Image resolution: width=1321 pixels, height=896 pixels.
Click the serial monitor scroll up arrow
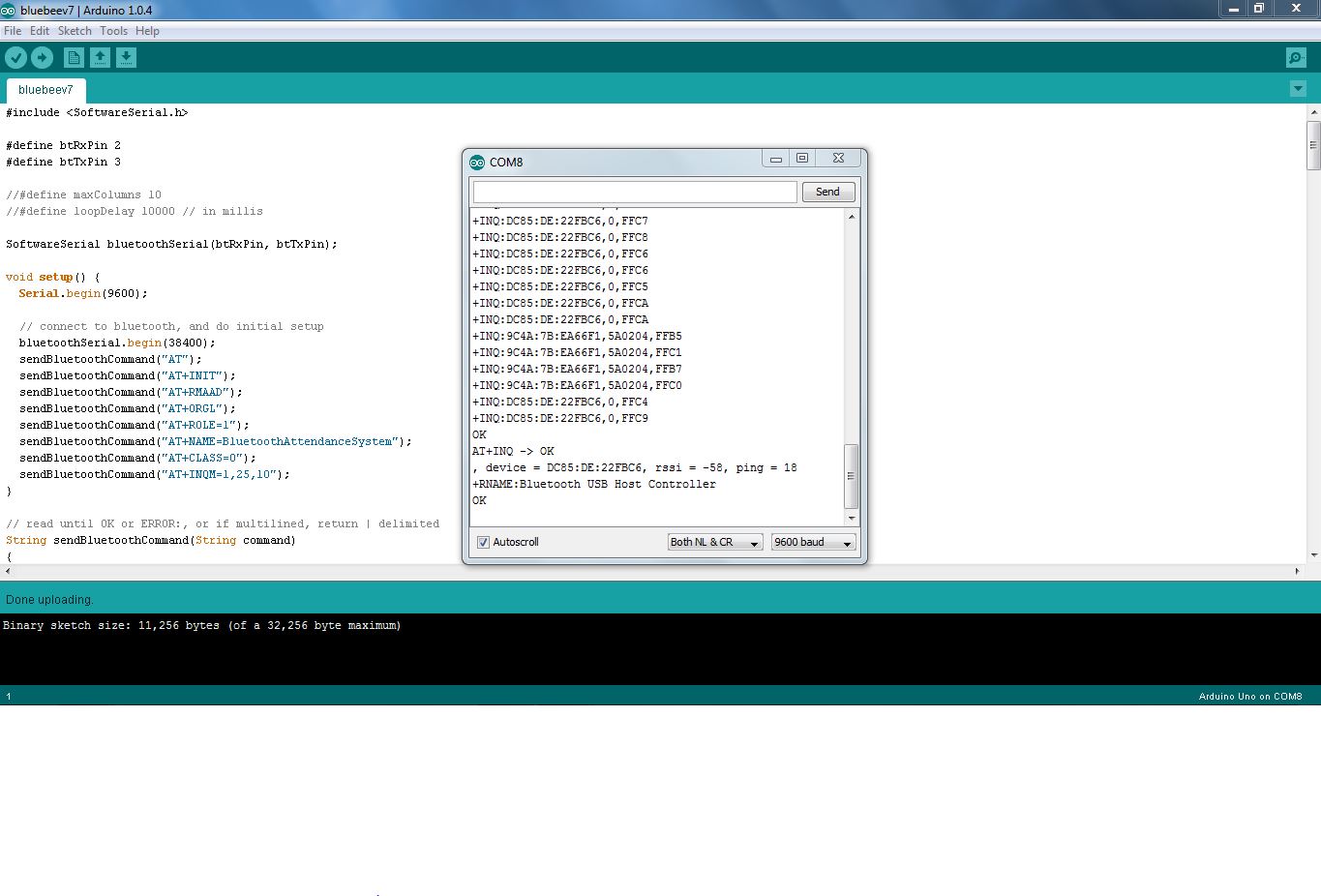tap(852, 217)
